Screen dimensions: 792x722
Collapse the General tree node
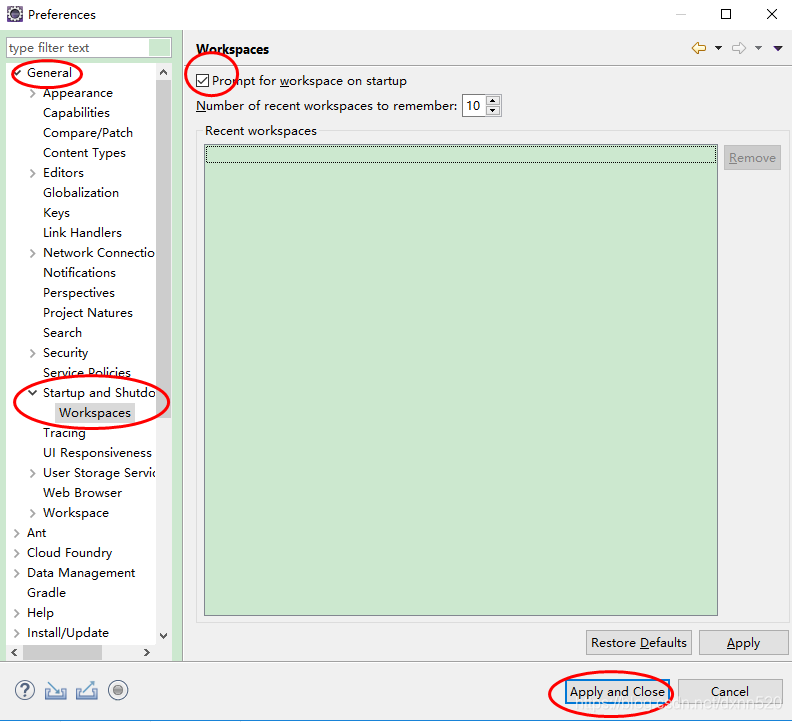coord(17,73)
